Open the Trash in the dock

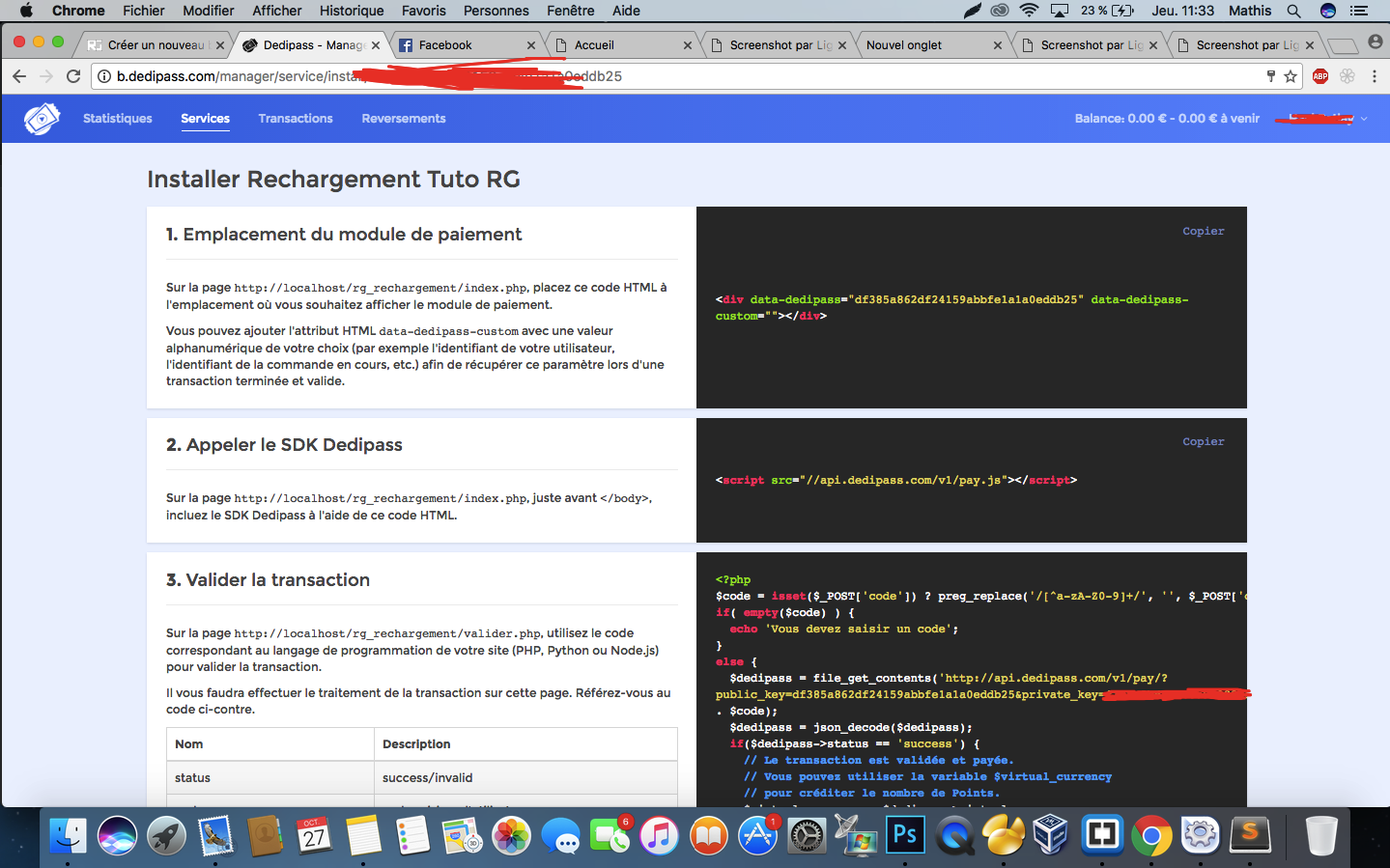(x=1321, y=835)
